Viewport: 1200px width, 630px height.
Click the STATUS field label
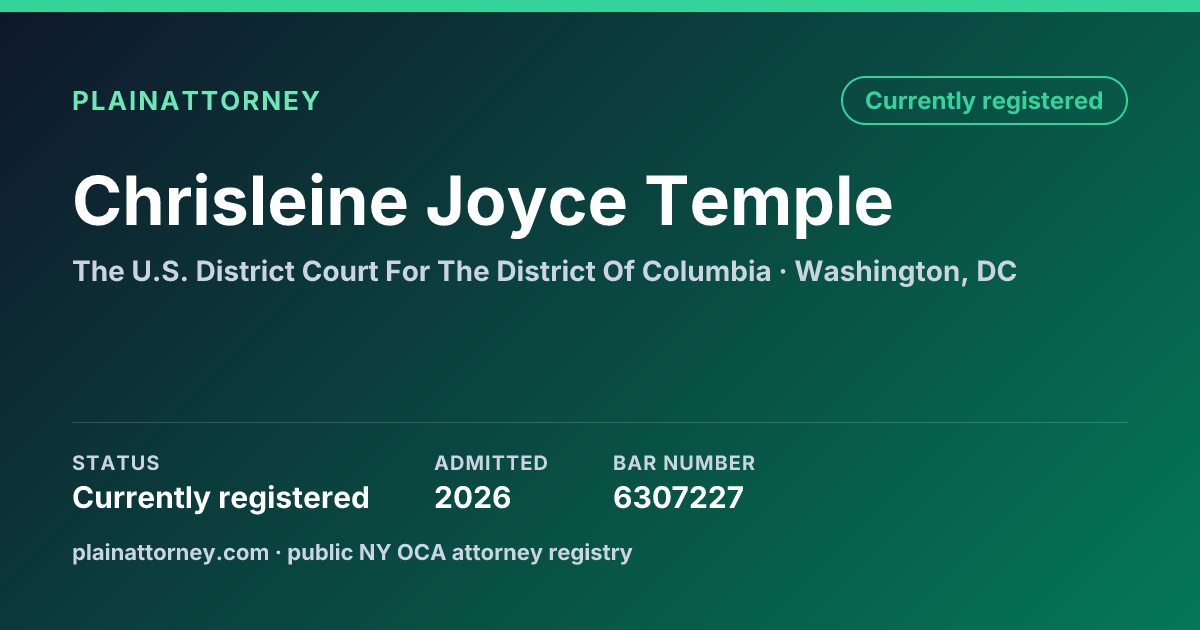coord(116,463)
